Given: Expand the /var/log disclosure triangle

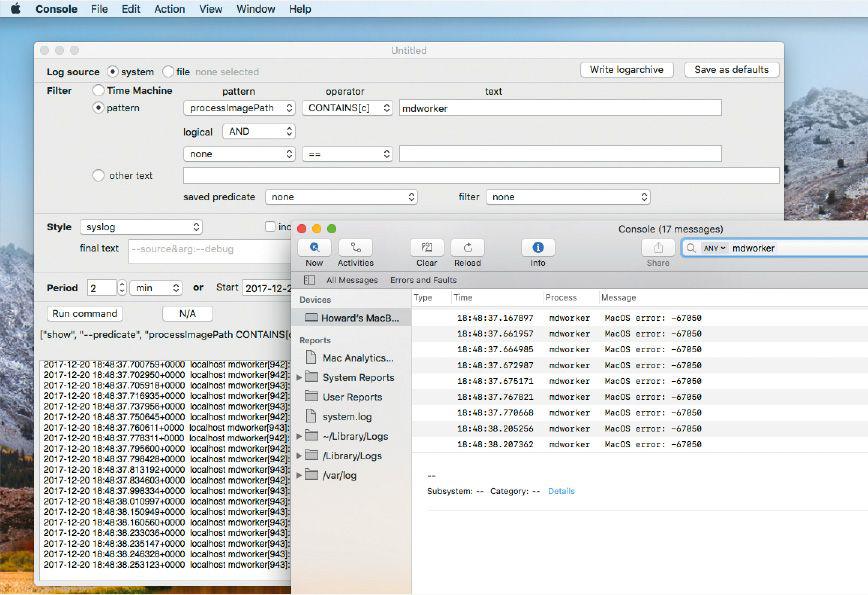Looking at the screenshot, I should pos(299,475).
